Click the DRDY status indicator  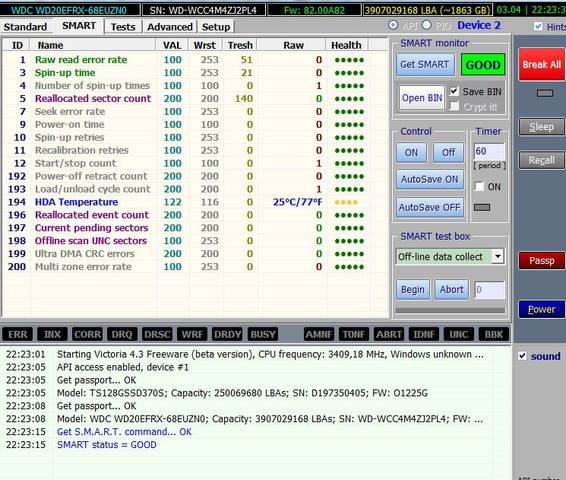tap(227, 335)
